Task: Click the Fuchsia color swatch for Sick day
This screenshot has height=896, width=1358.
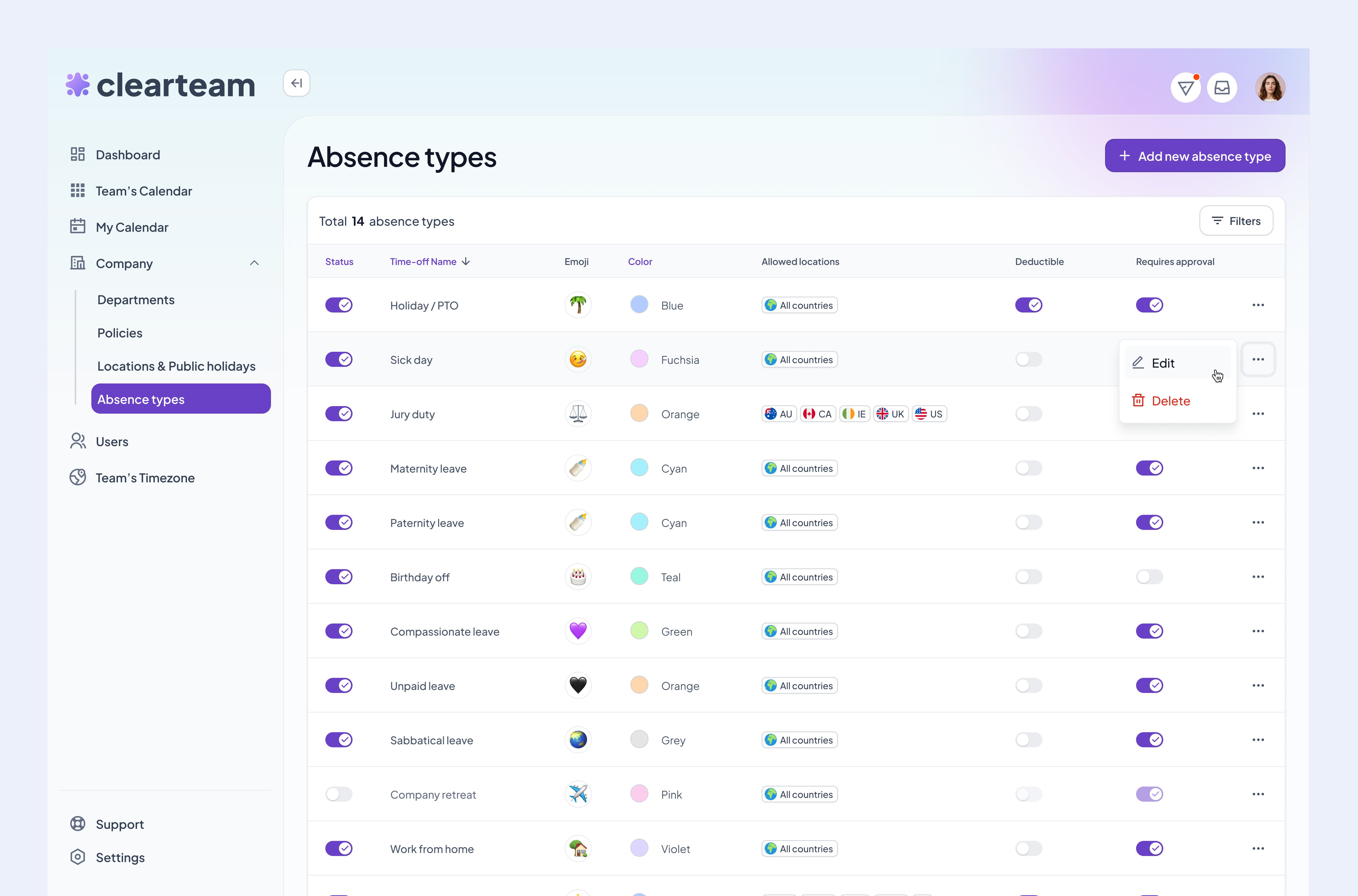Action: [639, 358]
